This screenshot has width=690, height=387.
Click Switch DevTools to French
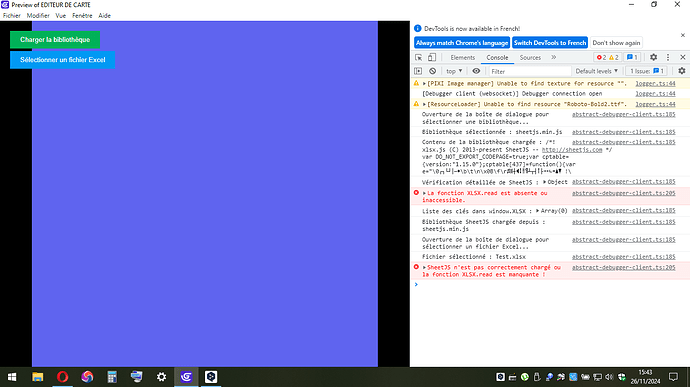point(550,43)
